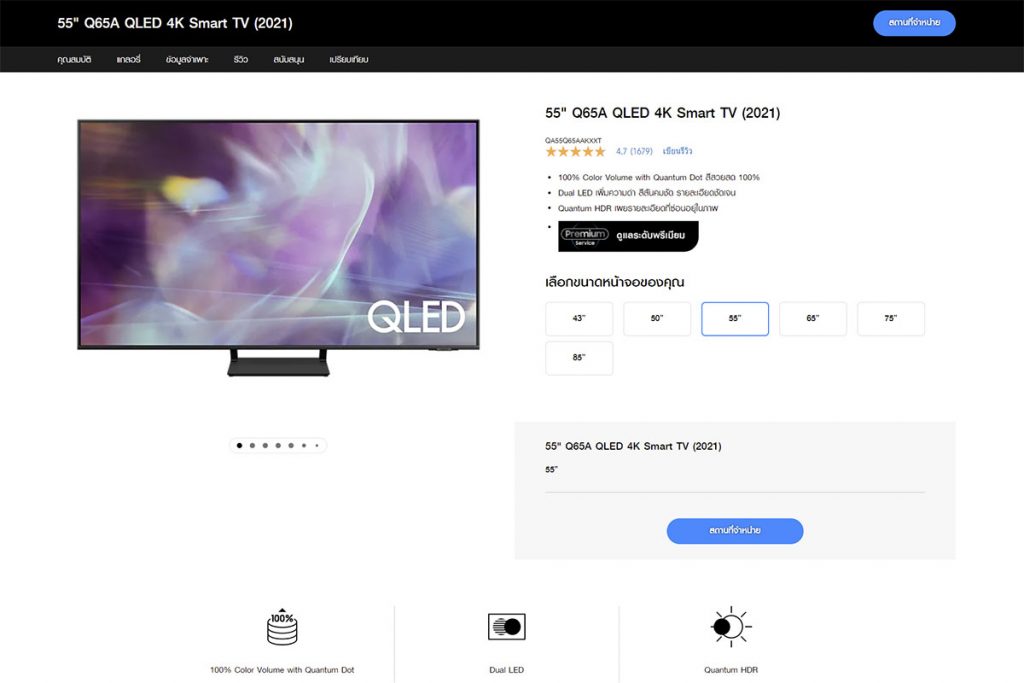Click the Quantum HDR sun icon
Screen dimensions: 1024x683
[x=731, y=627]
